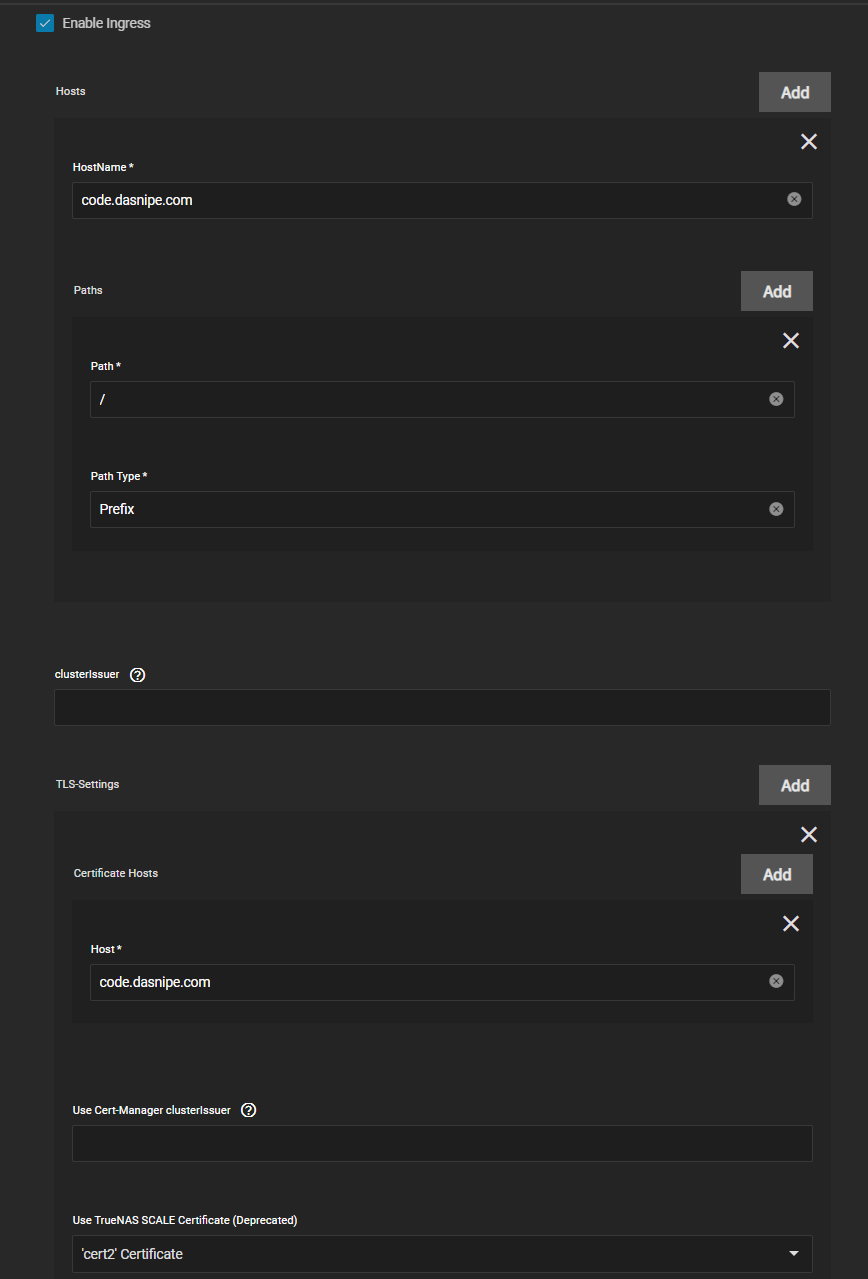Remove the certificate host entry with X
The height and width of the screenshot is (1279, 868).
(x=790, y=924)
